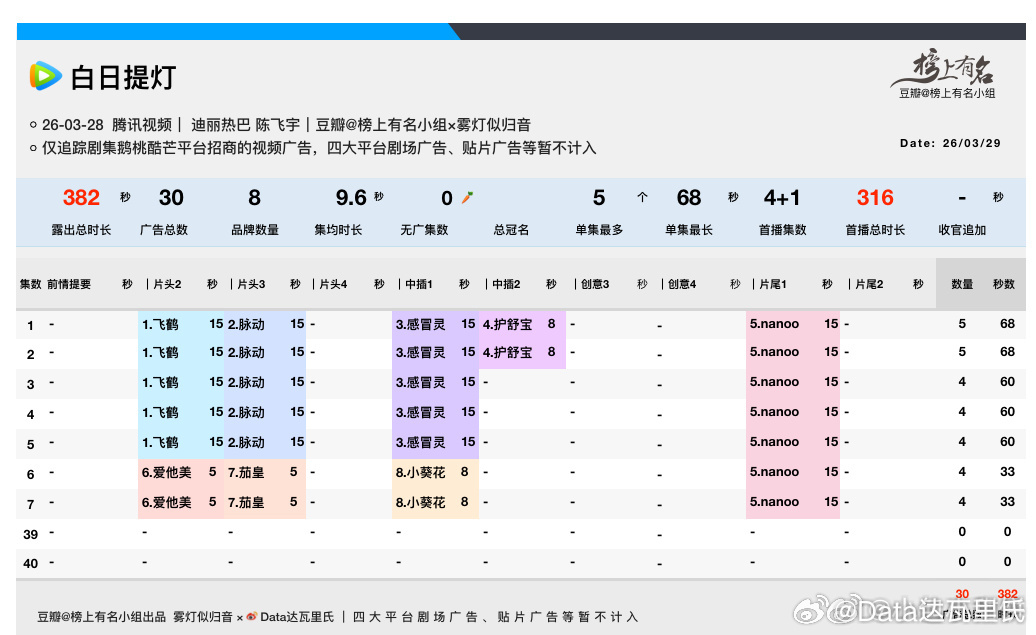Click 6.爱他美 in episode 6 row
1036x635 pixels.
click(x=166, y=472)
